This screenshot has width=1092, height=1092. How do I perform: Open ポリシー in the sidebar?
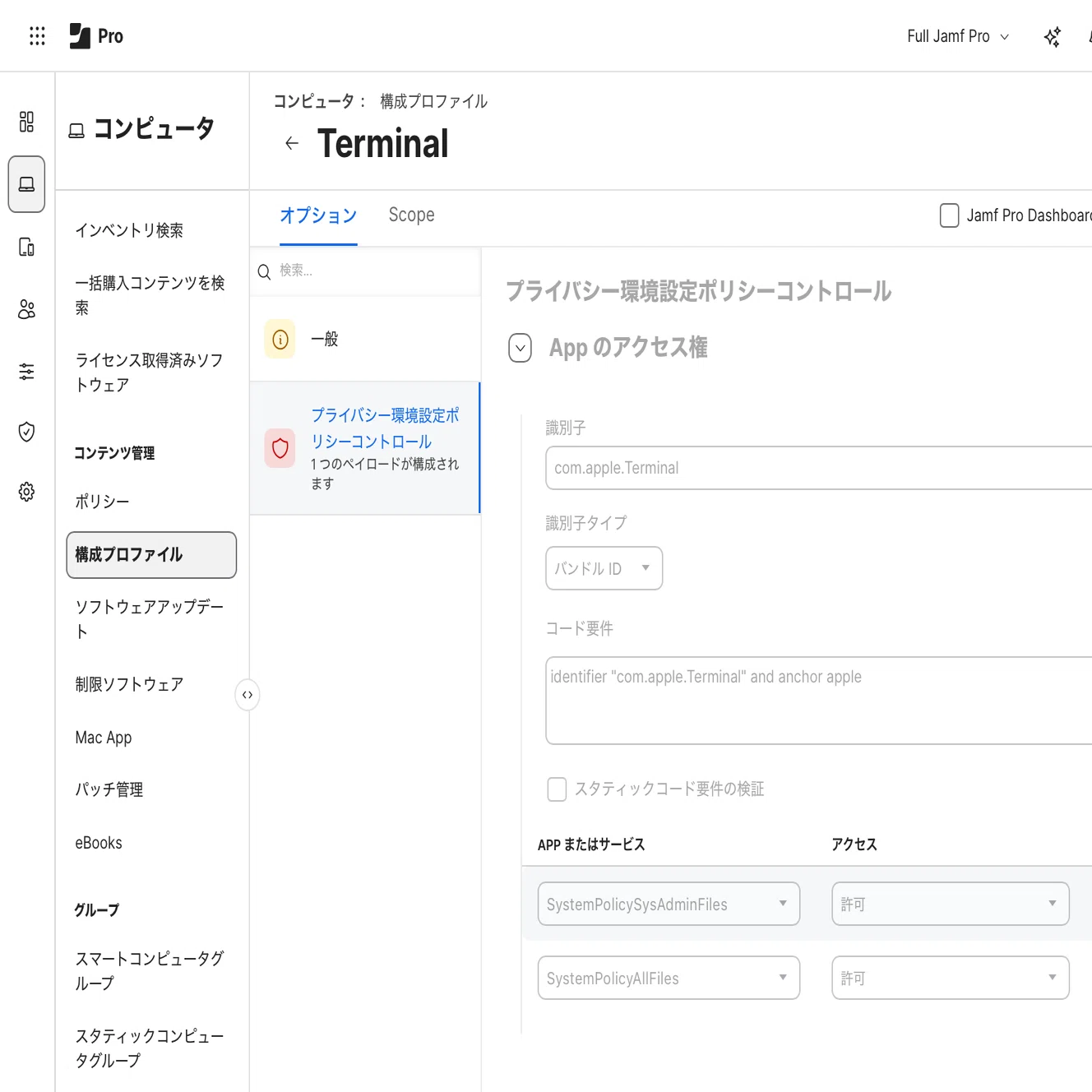(102, 502)
